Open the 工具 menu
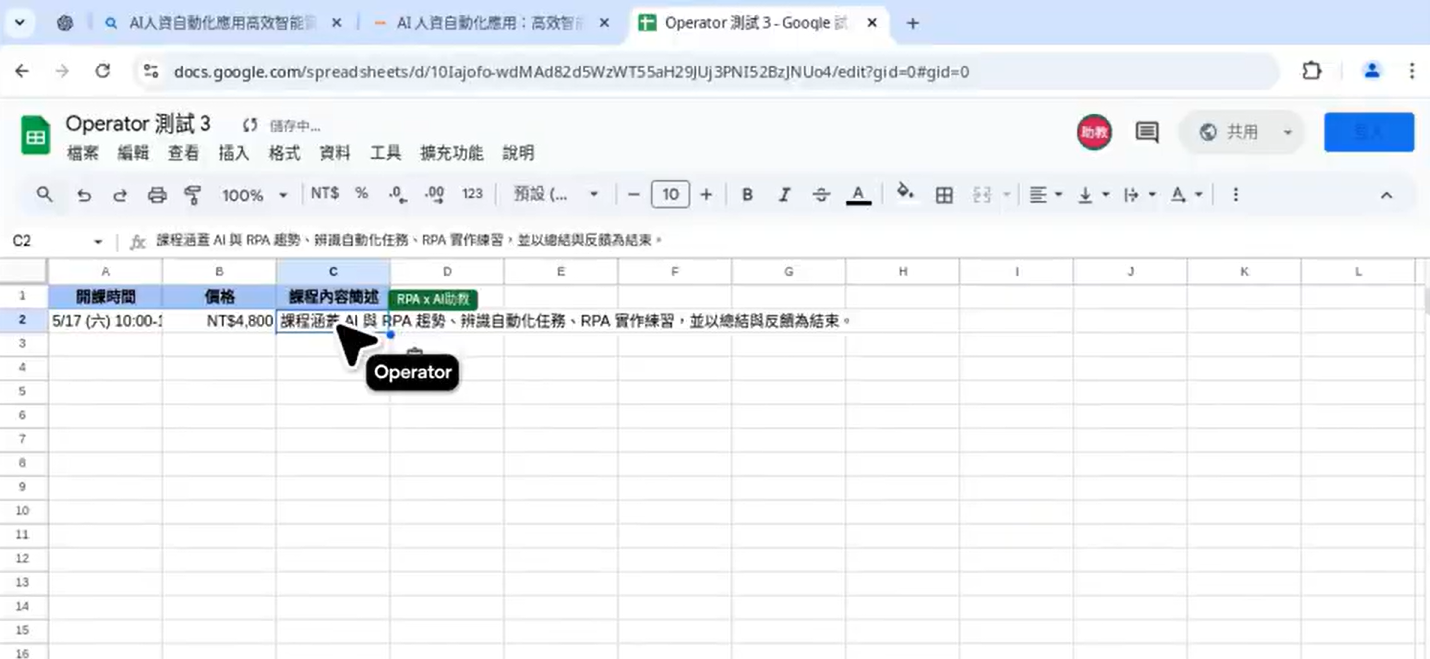This screenshot has width=1430, height=659. (385, 153)
